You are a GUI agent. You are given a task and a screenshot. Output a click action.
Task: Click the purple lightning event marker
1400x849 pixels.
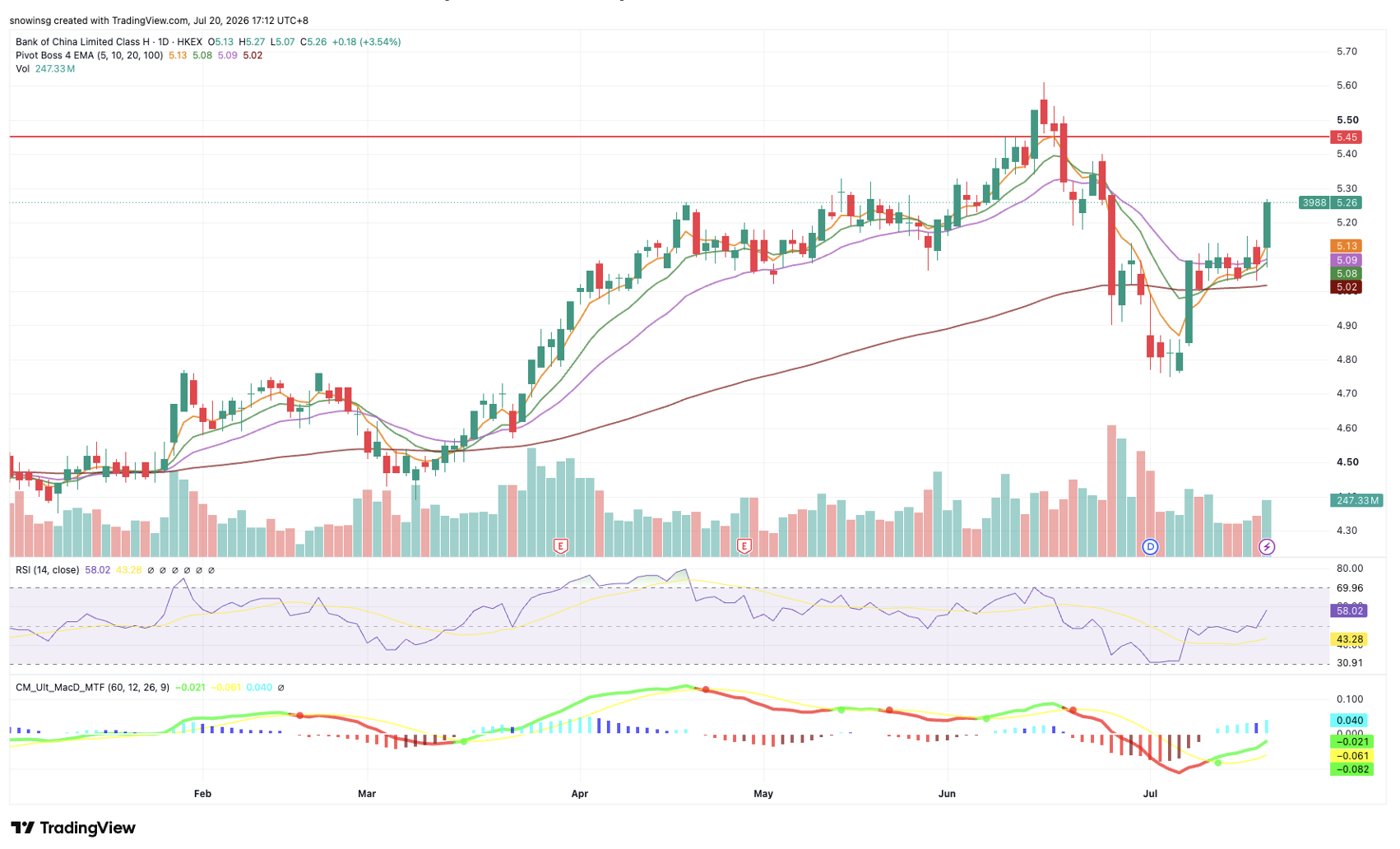tap(1267, 546)
